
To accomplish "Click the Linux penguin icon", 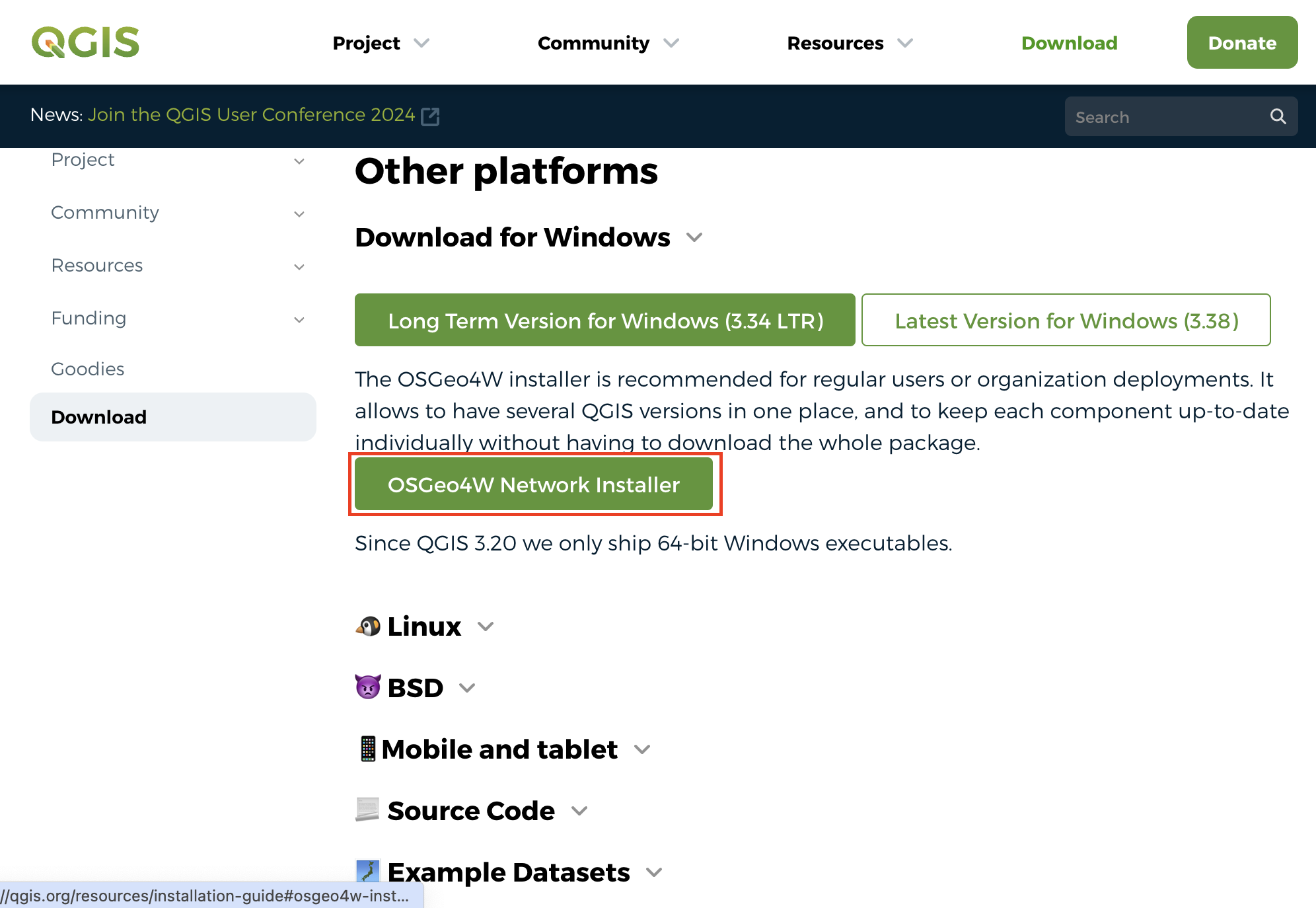I will coord(368,626).
